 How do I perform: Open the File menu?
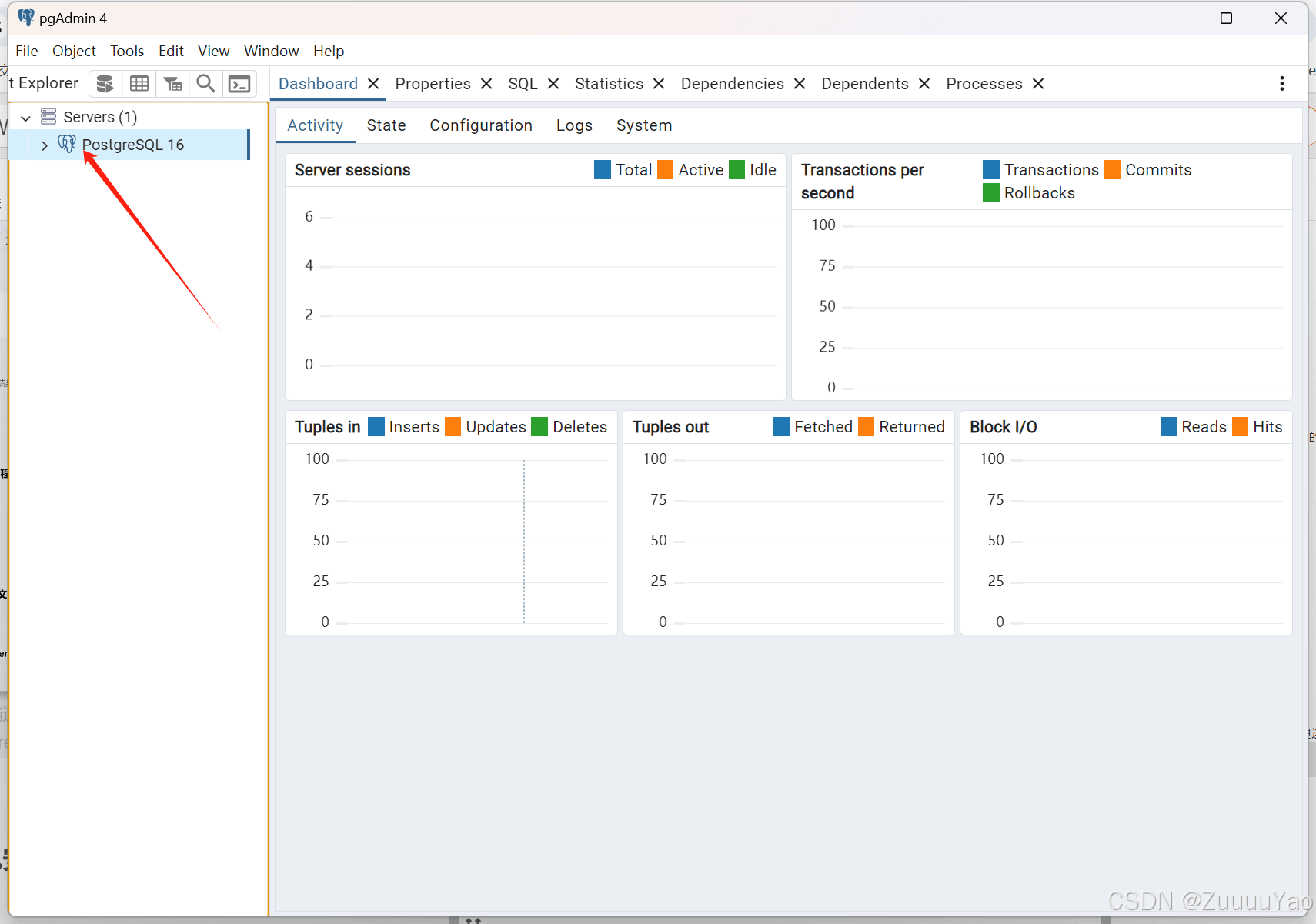27,51
